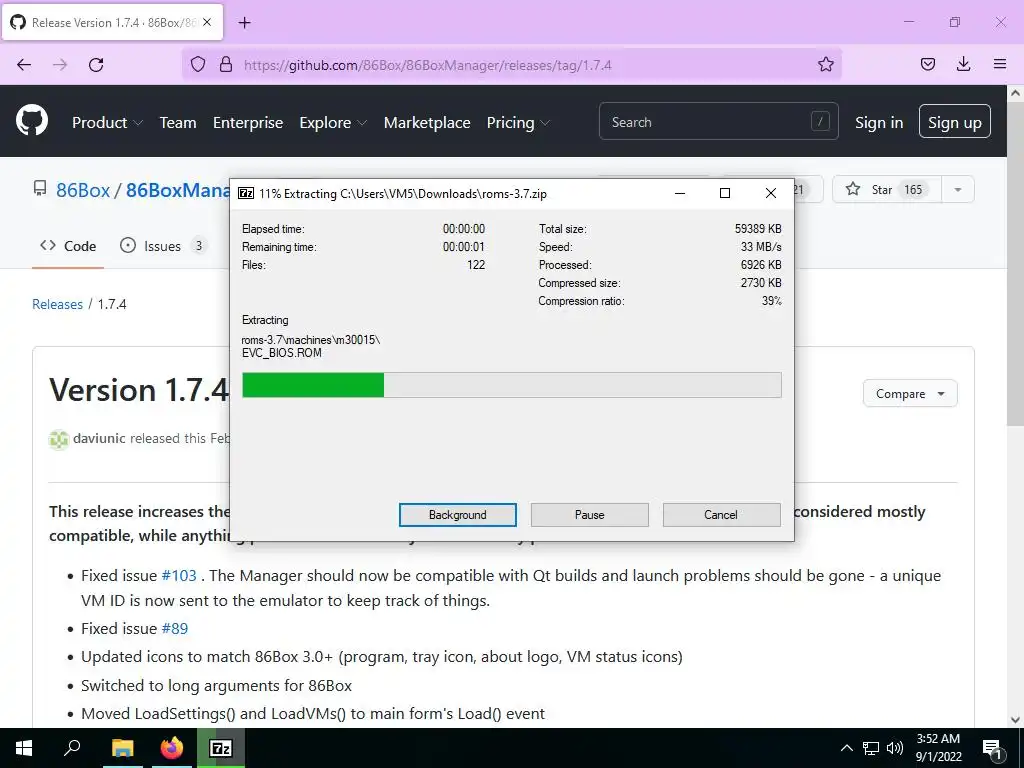The height and width of the screenshot is (768, 1024).
Task: Click the browser address bar URL
Action: [428, 65]
